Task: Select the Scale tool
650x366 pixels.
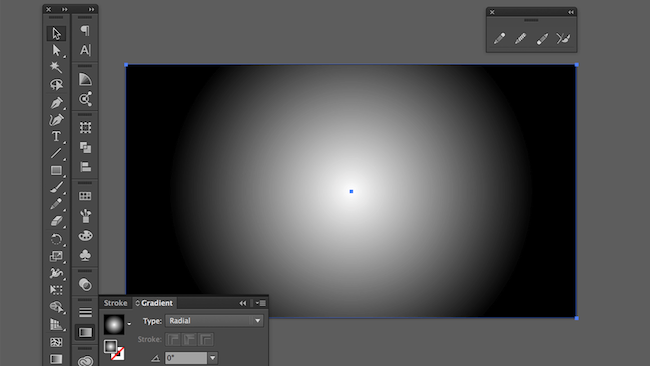Action: point(56,256)
